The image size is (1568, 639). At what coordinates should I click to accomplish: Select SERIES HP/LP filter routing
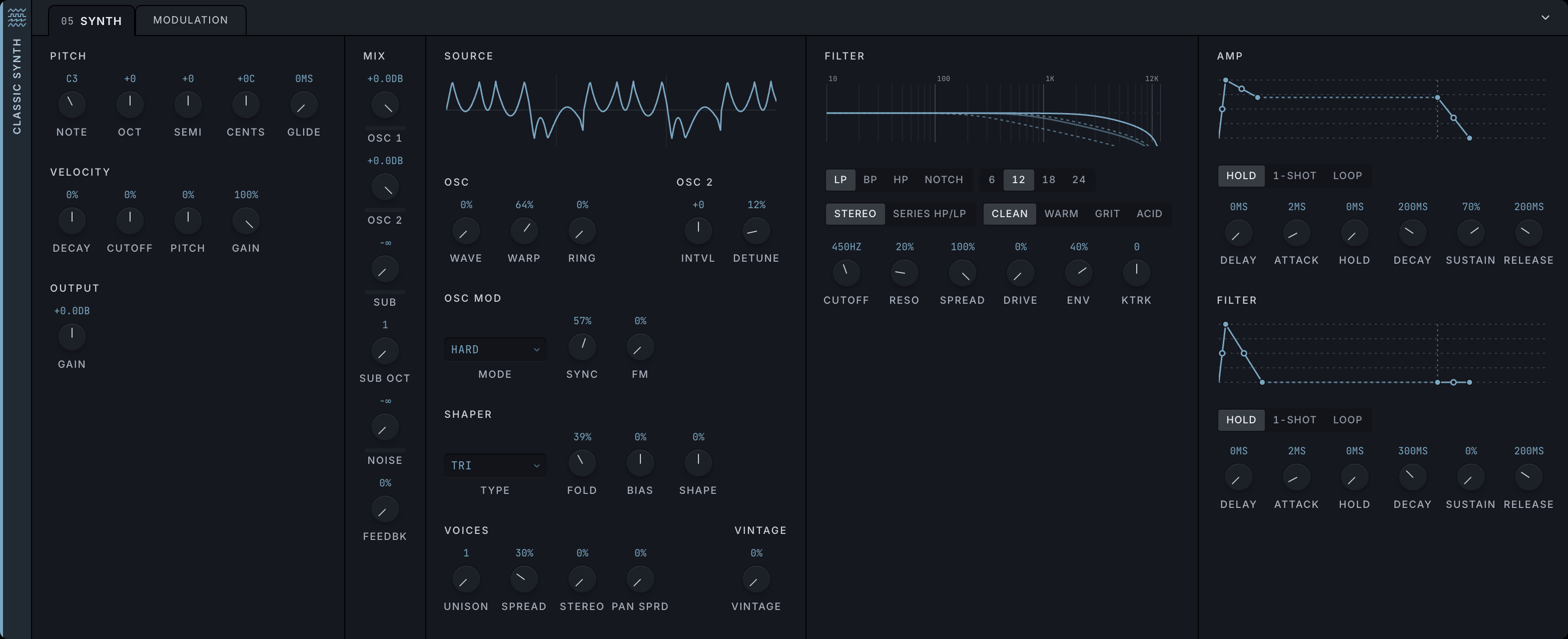[929, 214]
